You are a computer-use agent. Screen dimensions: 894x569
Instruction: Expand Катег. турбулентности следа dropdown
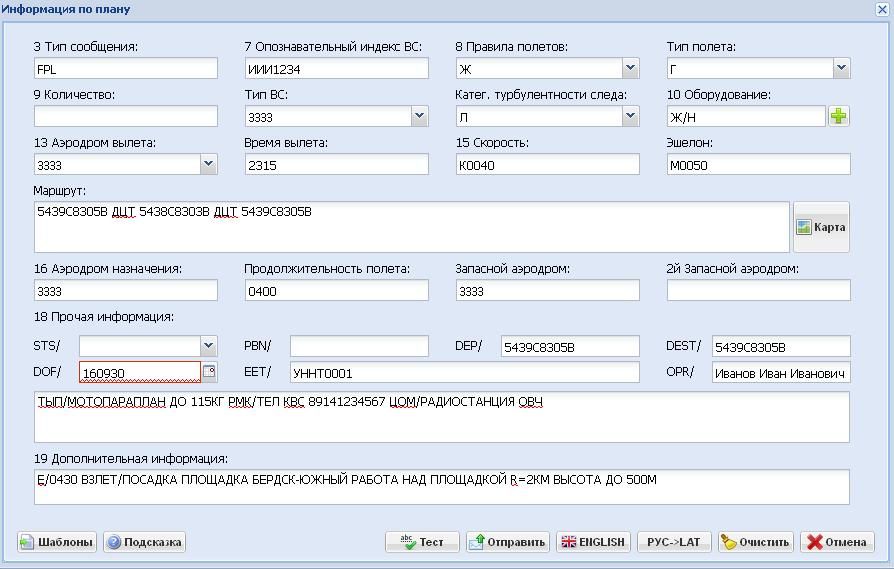[630, 117]
